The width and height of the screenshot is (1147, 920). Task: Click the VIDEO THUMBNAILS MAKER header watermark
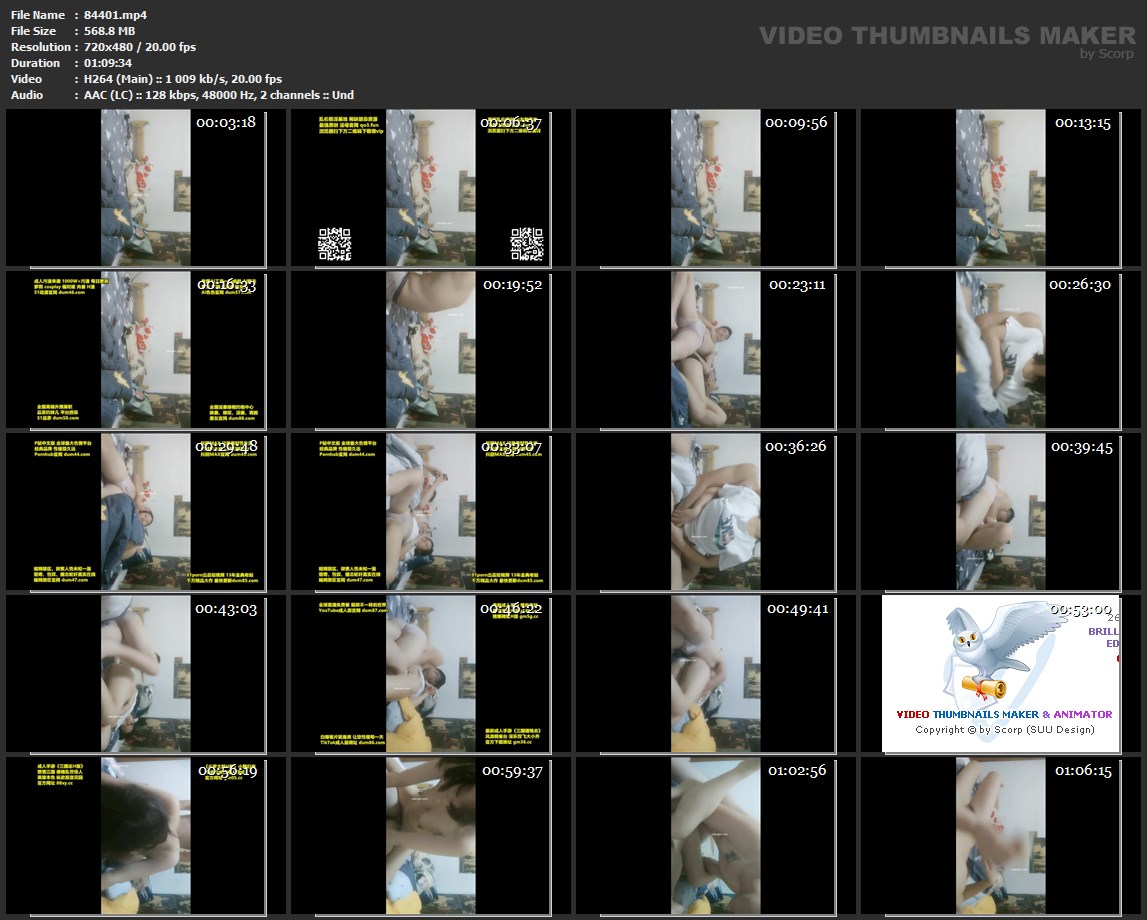tap(947, 36)
